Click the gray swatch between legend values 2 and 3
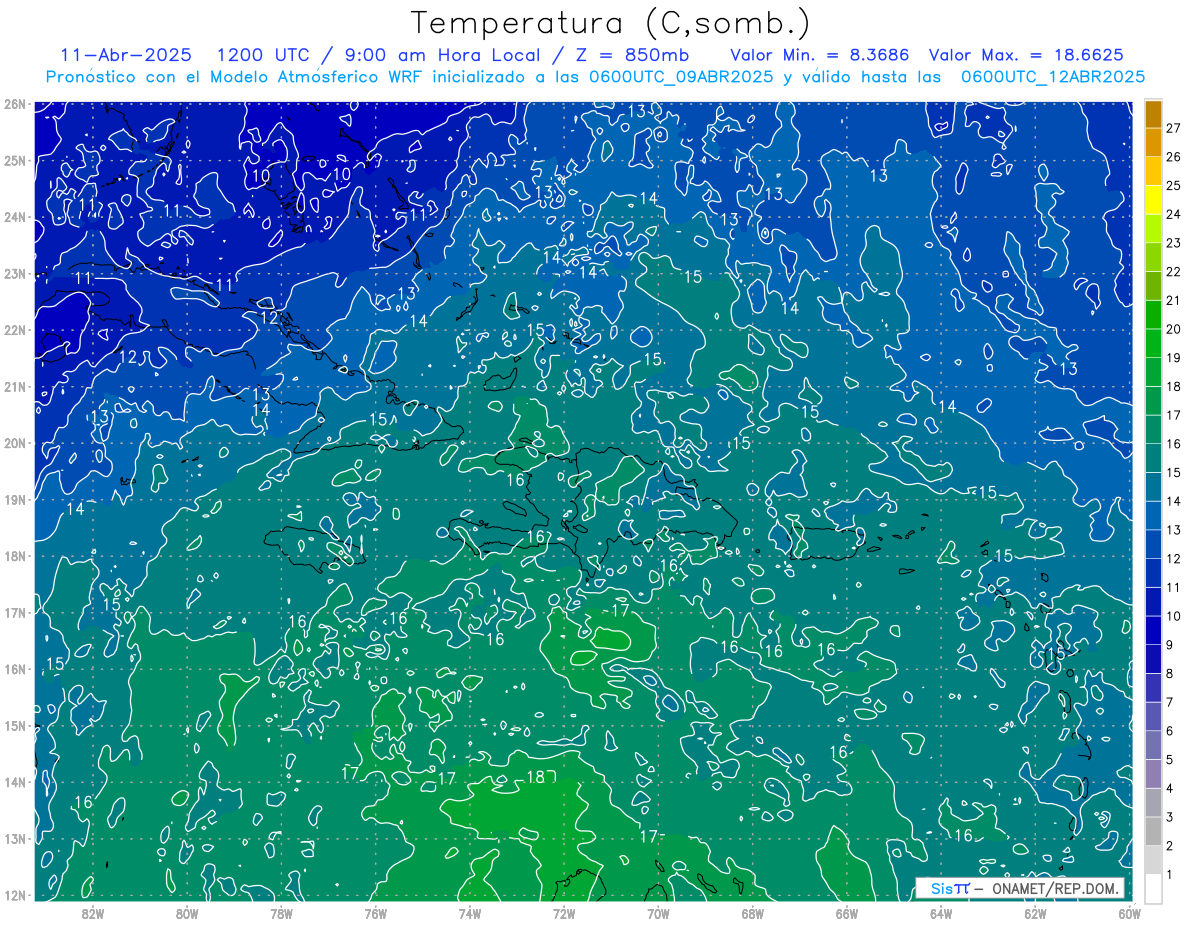The width and height of the screenshot is (1200, 927). (1154, 831)
